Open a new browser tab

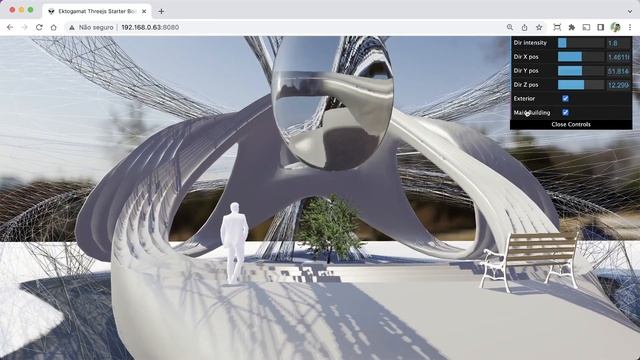click(x=161, y=11)
